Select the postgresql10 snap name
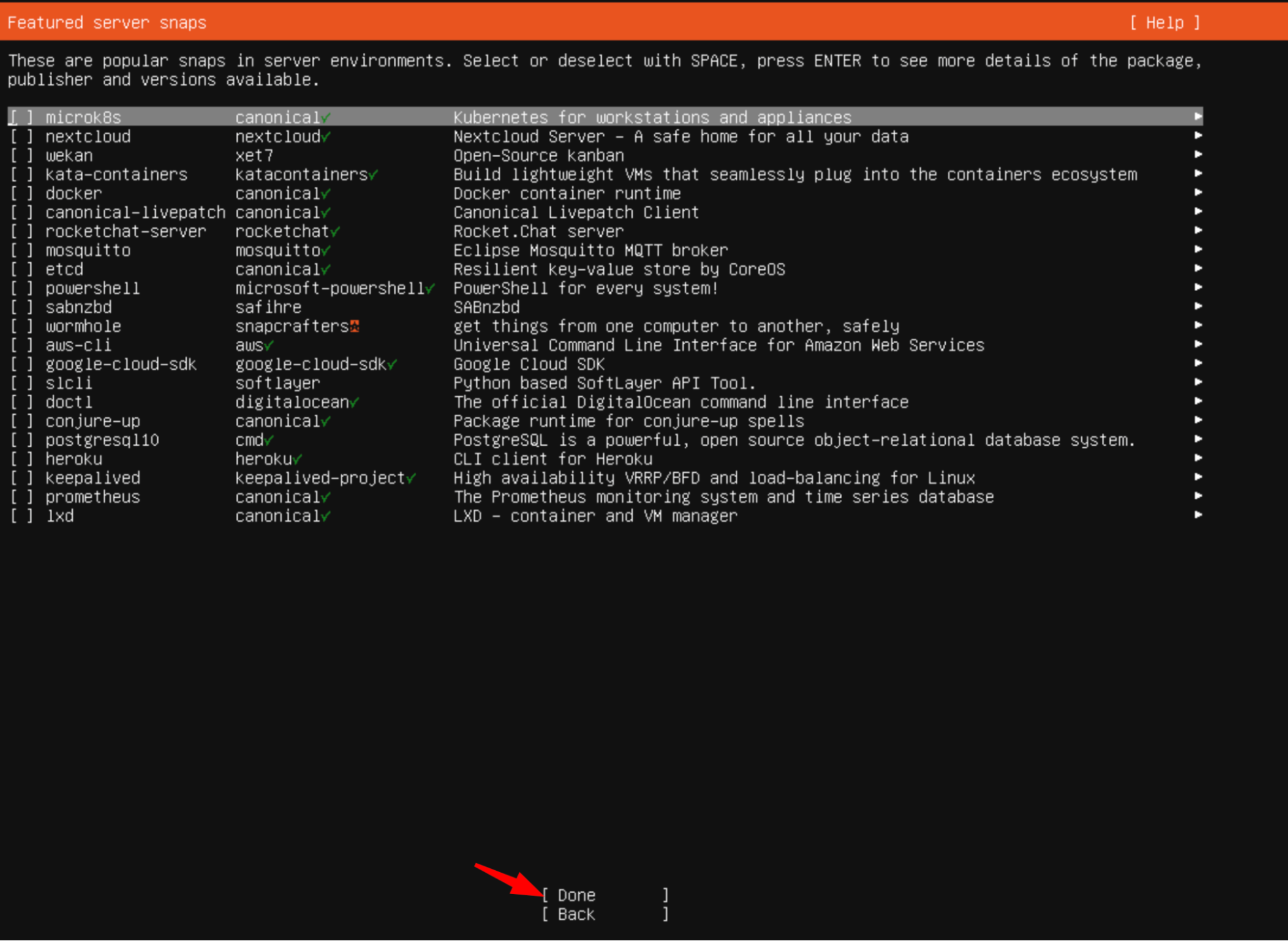The width and height of the screenshot is (1288, 941). pos(102,441)
